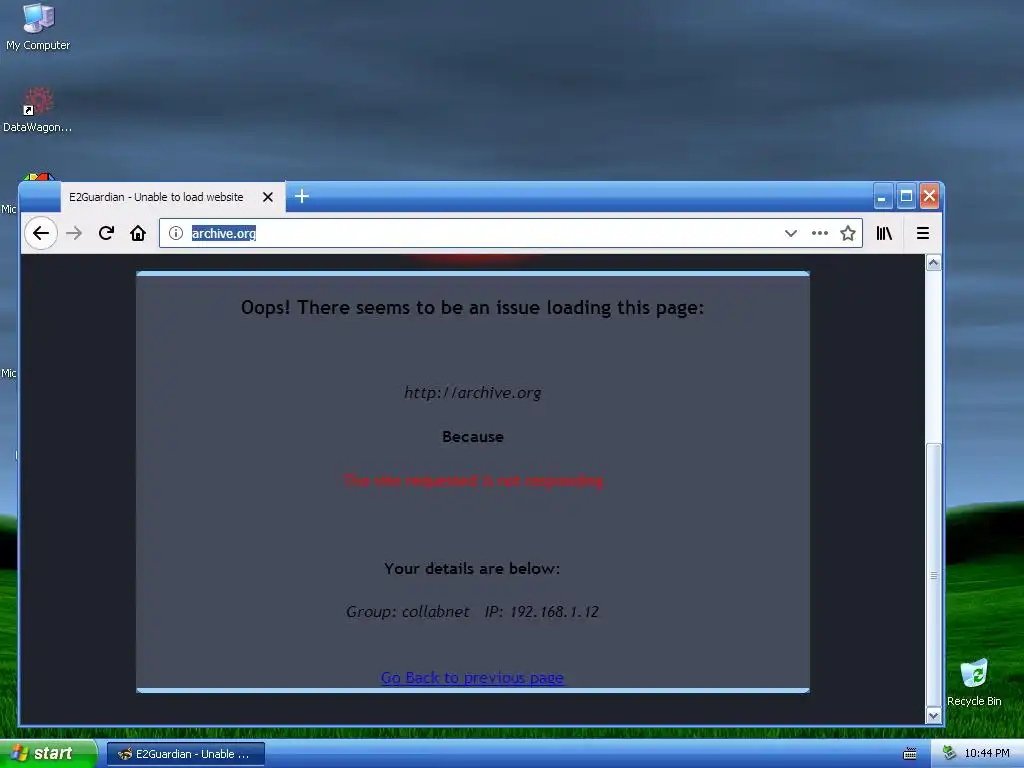Viewport: 1024px width, 768px height.
Task: Select the DataWagon desktop shortcut
Action: [x=37, y=110]
